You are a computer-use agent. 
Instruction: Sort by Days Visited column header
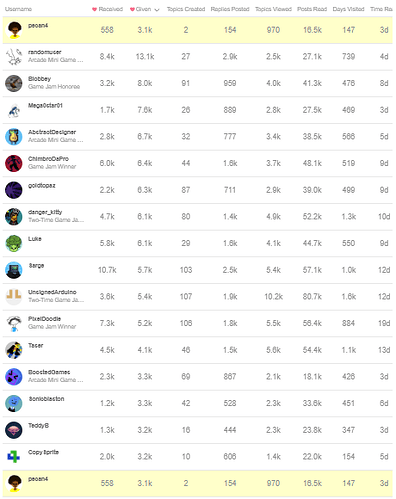348,9
